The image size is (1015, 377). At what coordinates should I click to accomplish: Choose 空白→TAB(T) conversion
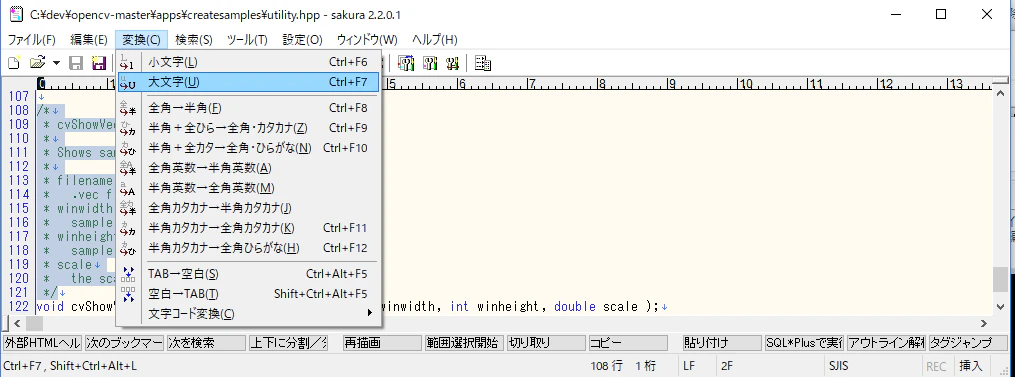point(249,293)
